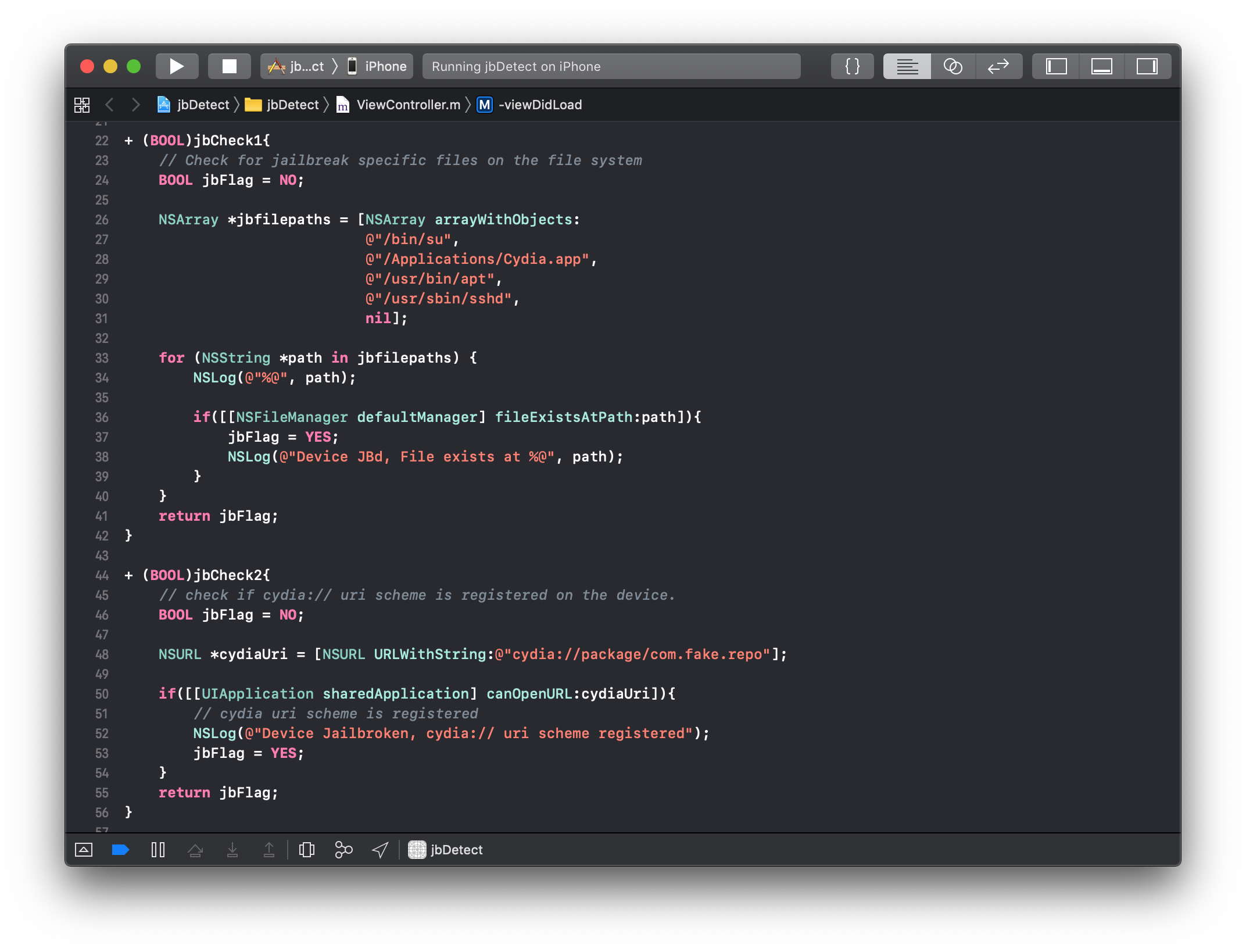Click line number 22 in gutter

tap(102, 141)
